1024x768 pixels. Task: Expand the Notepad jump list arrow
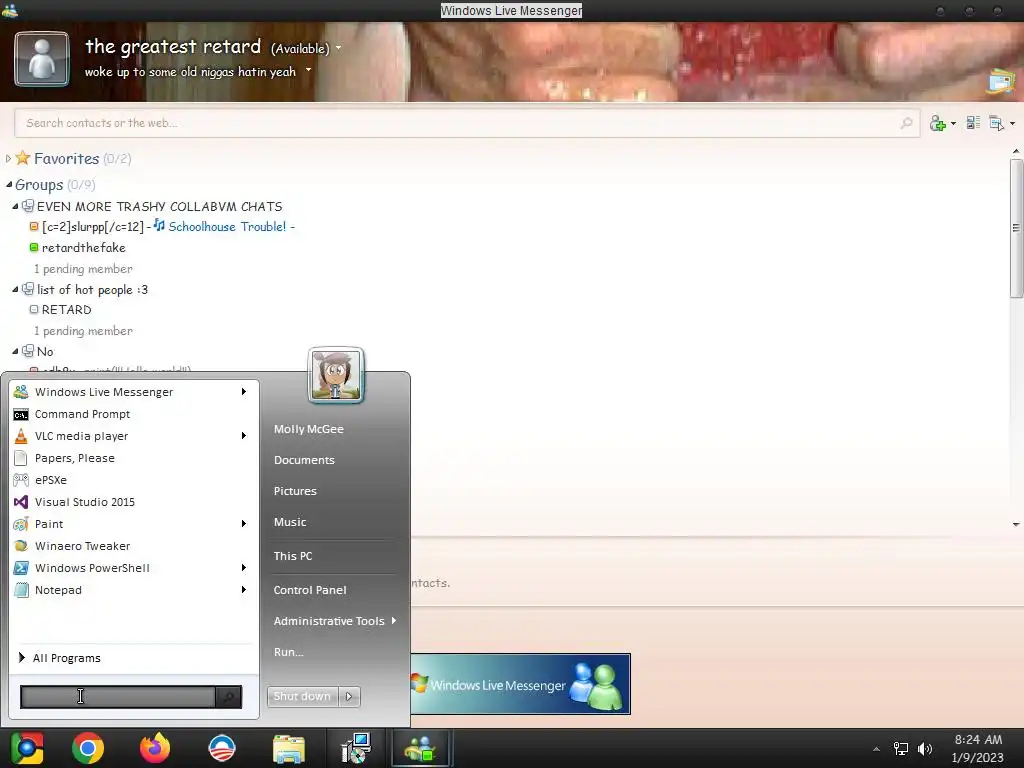(x=244, y=590)
